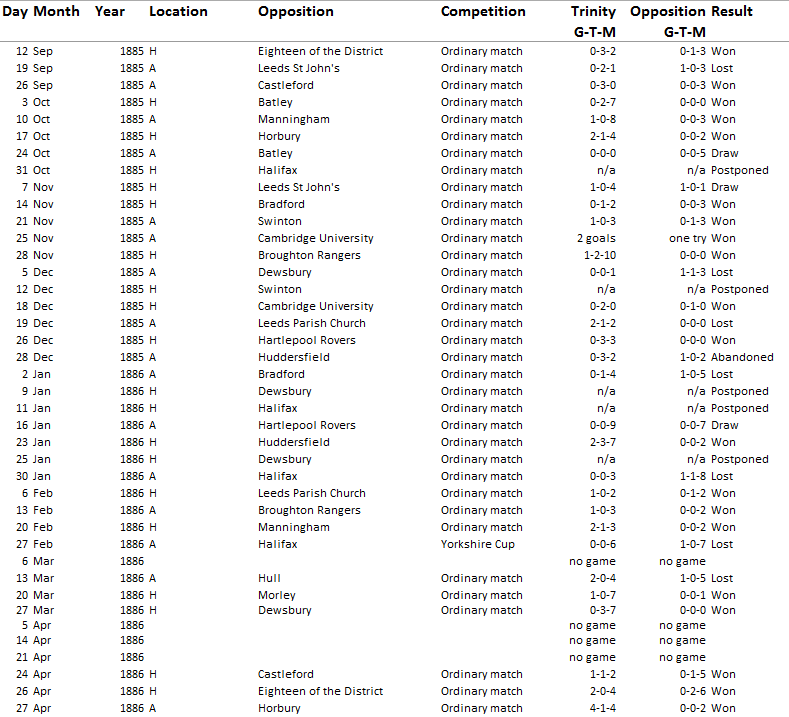Click Trinity score '1-0-8'
This screenshot has width=789, height=717.
603,119
